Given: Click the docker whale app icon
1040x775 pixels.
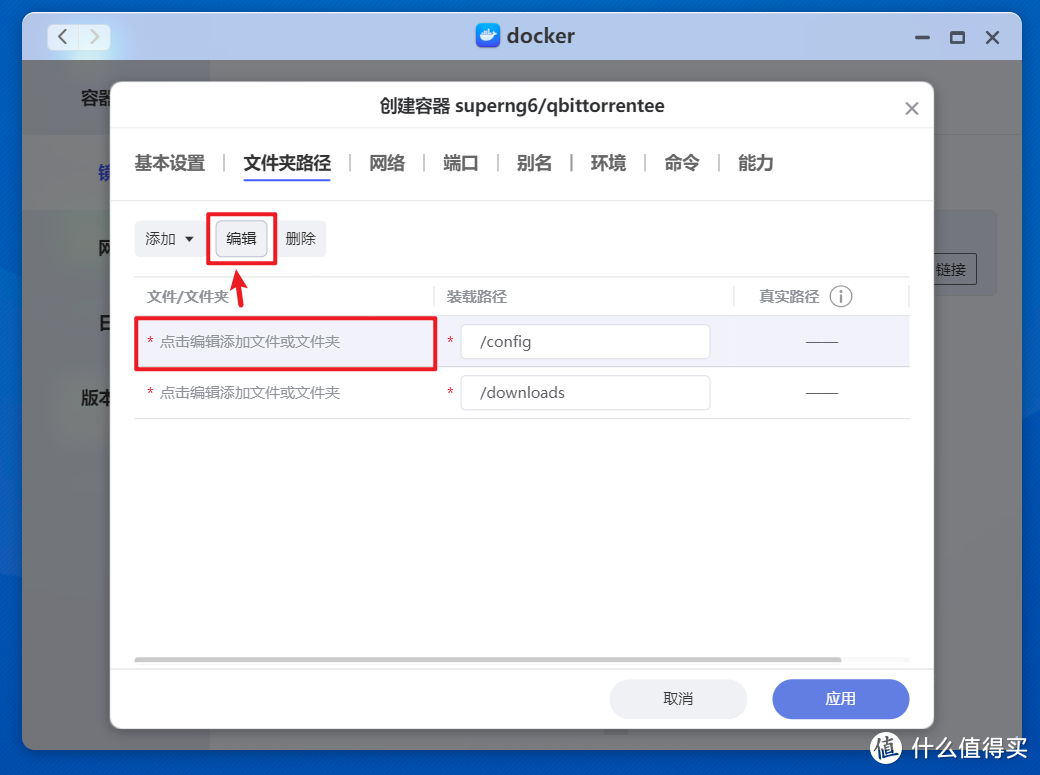Looking at the screenshot, I should tap(488, 36).
